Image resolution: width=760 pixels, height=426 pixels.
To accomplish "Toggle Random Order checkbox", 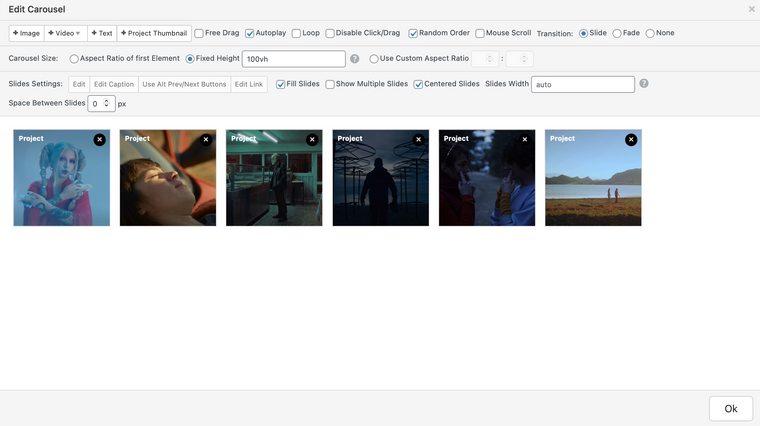I will tap(413, 33).
